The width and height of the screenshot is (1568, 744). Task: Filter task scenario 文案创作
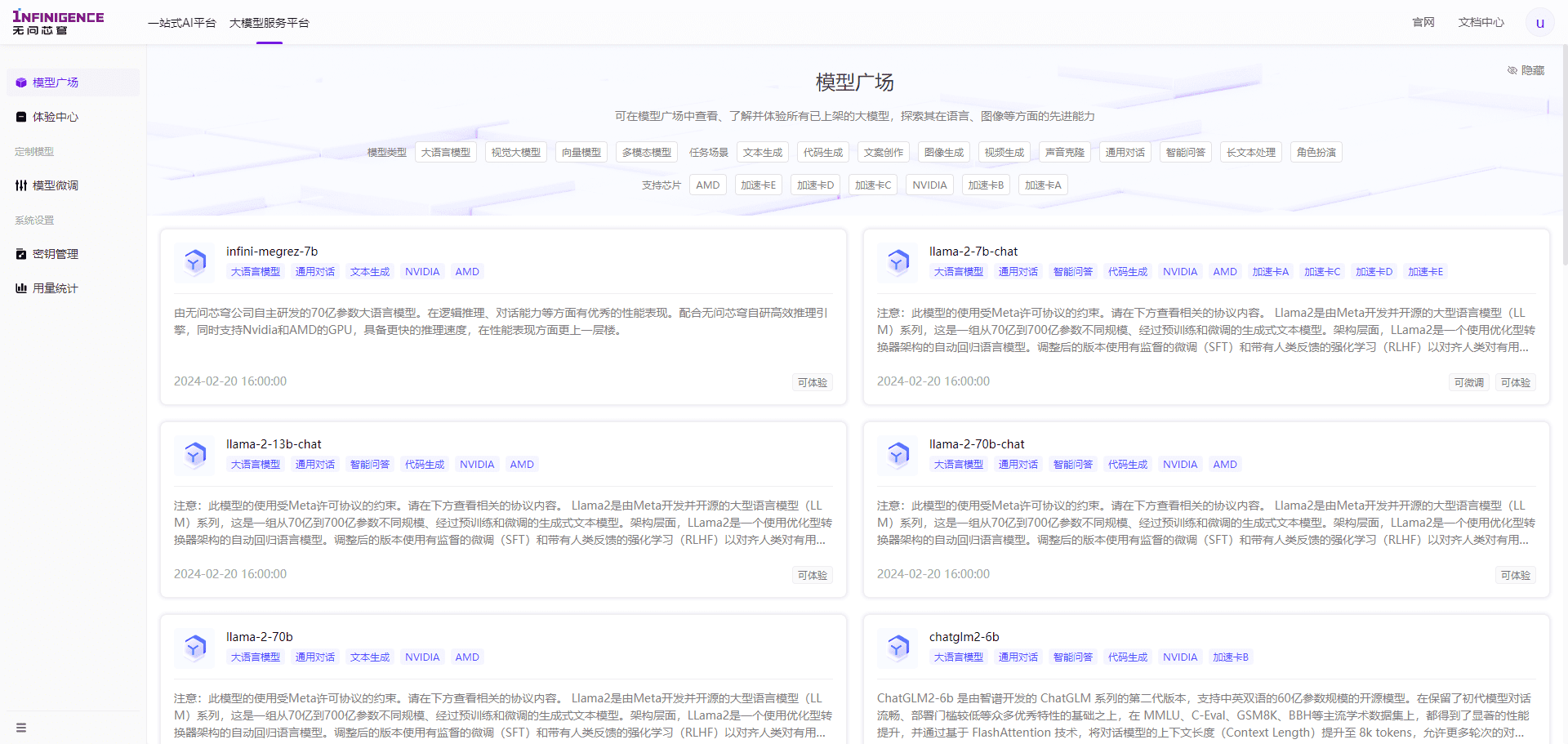[883, 152]
